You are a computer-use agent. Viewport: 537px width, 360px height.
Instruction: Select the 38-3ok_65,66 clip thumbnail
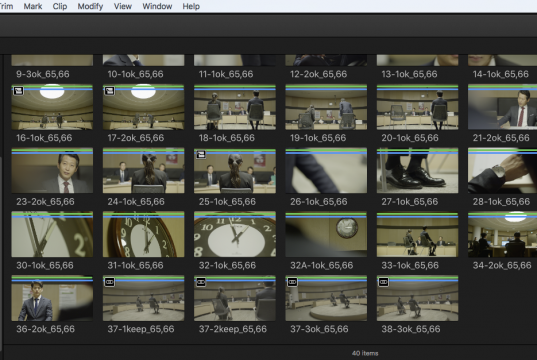417,298
